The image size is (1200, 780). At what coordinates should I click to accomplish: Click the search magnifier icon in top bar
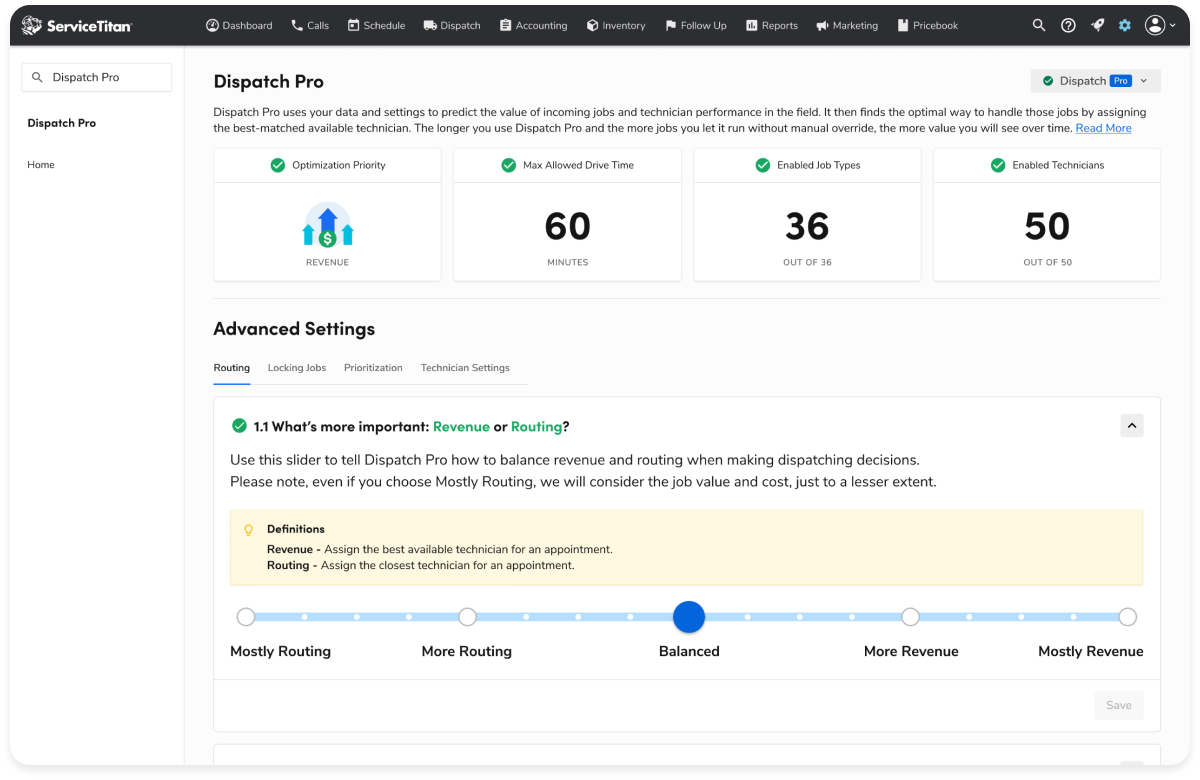click(x=1039, y=25)
